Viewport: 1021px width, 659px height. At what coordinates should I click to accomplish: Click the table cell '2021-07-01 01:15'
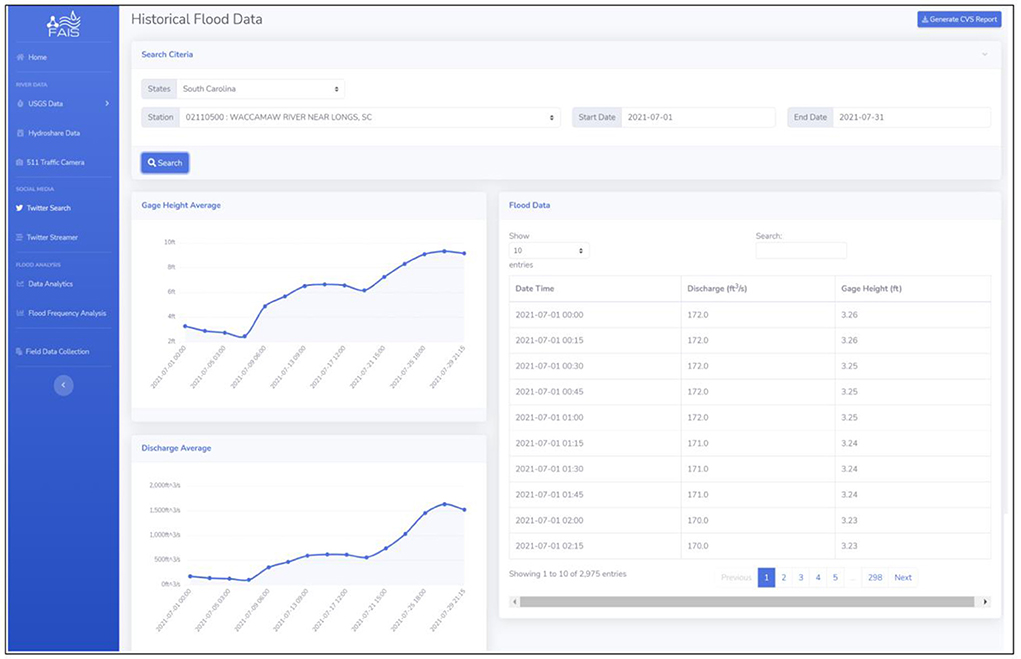[x=594, y=443]
